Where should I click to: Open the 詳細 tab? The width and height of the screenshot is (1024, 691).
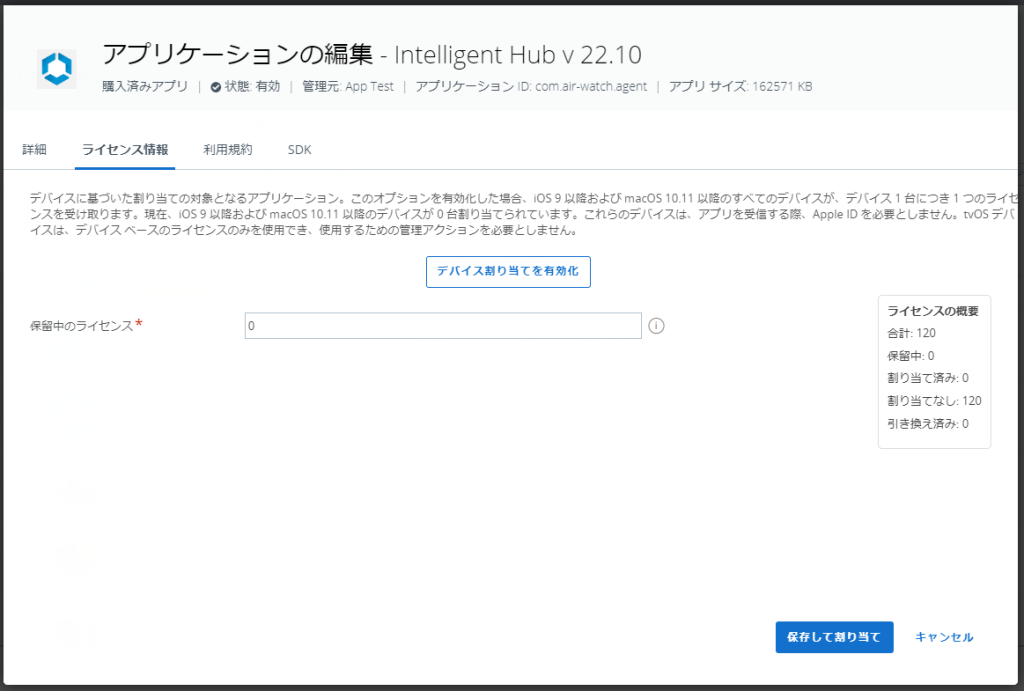coord(35,150)
